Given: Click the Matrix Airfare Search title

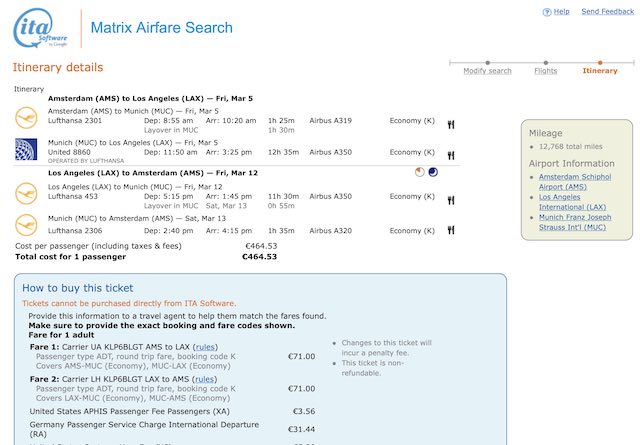Looking at the screenshot, I should point(162,28).
